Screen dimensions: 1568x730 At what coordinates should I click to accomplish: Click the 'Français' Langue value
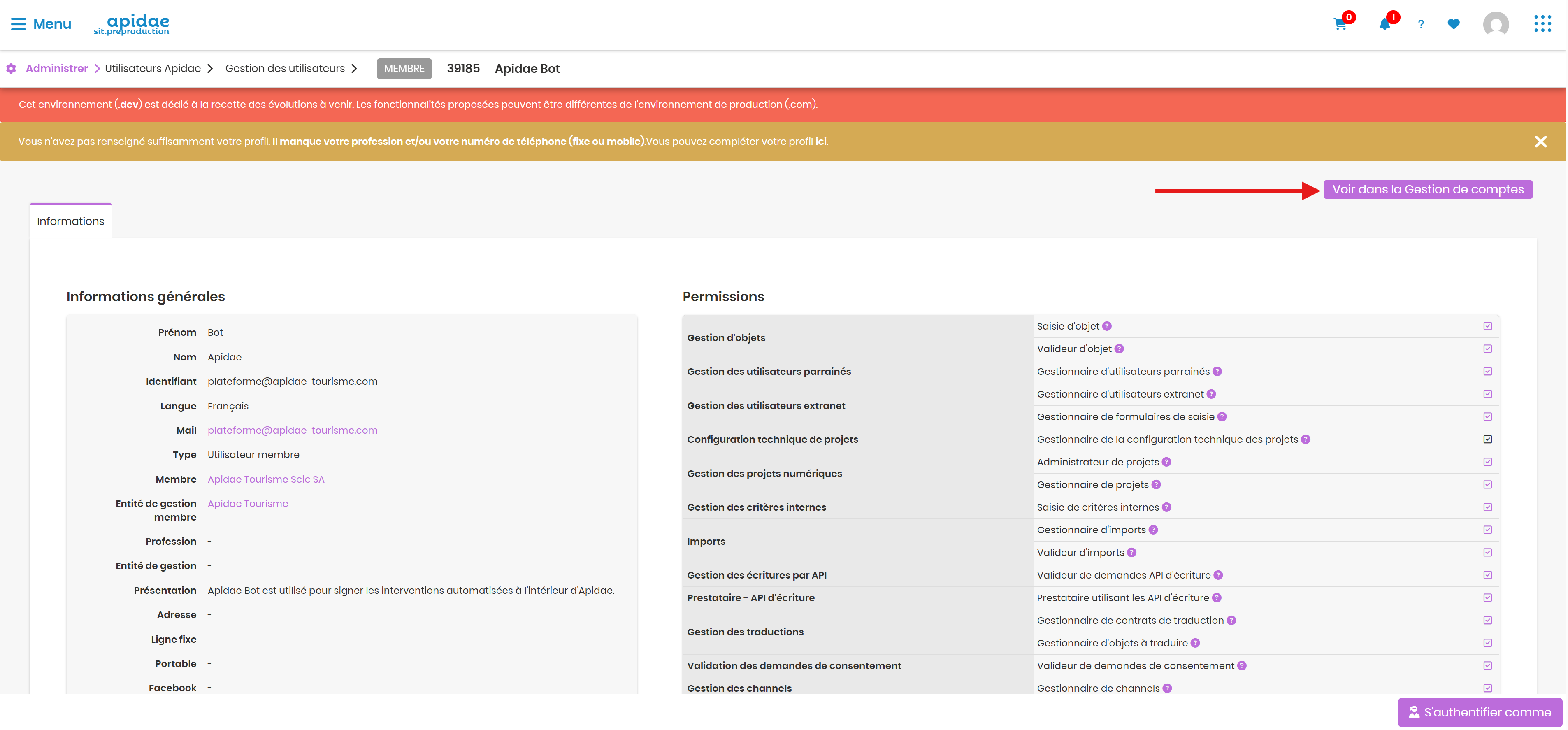click(228, 406)
